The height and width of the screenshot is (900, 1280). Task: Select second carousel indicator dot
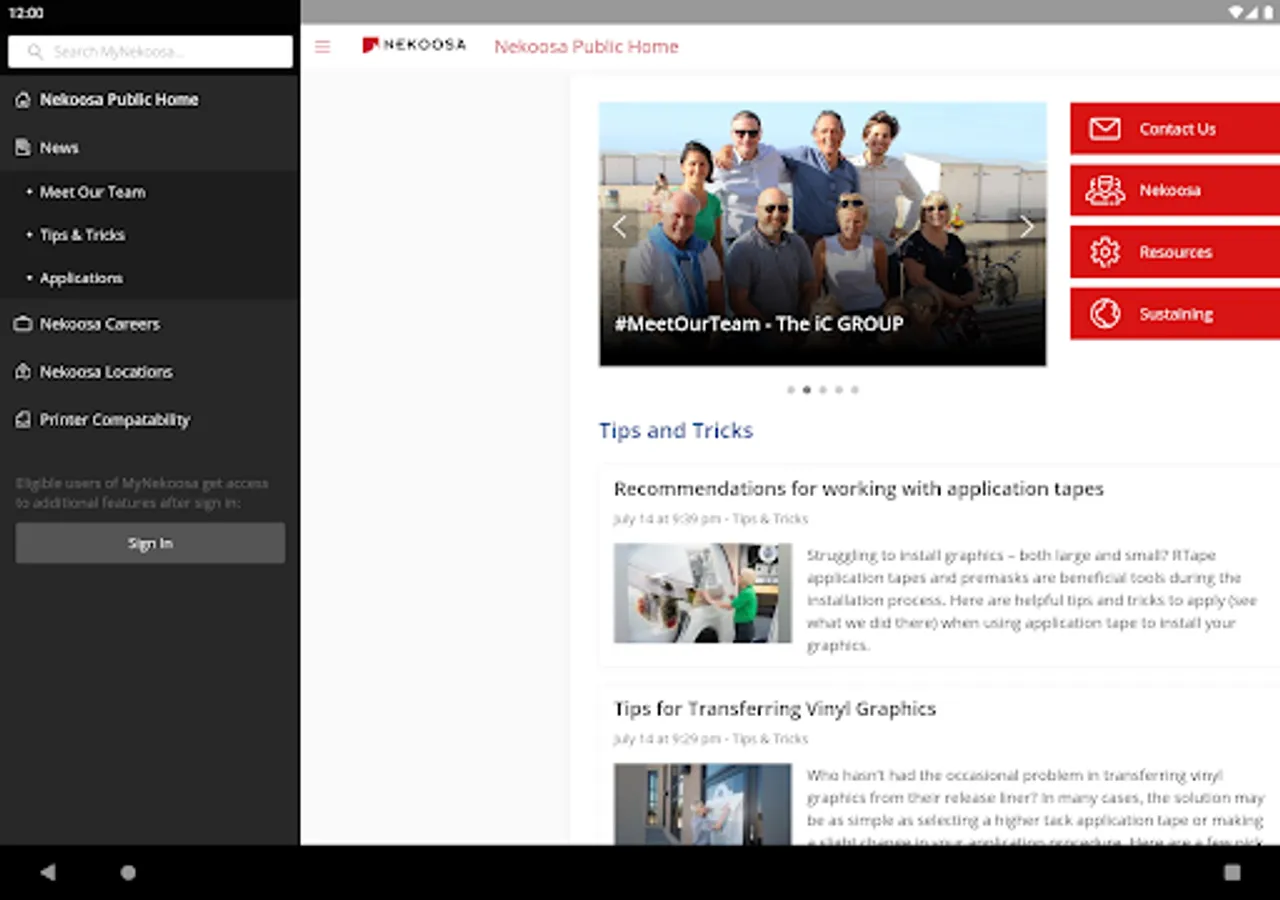pos(807,390)
